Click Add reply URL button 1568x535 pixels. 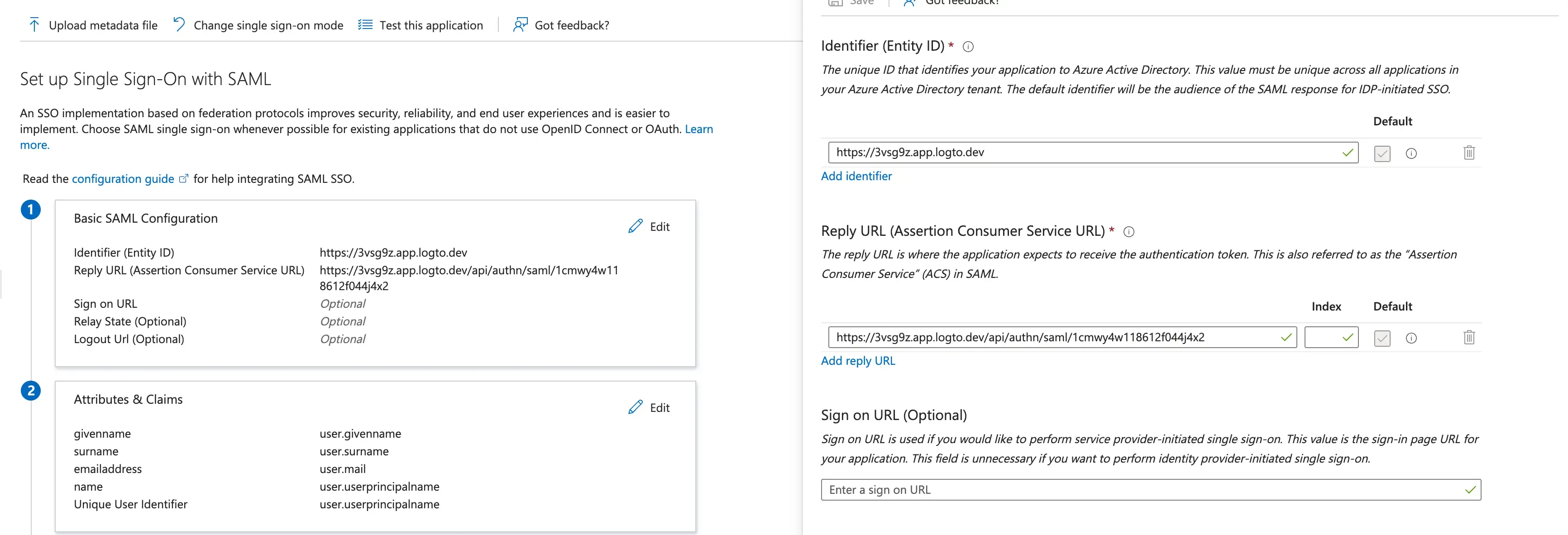857,360
